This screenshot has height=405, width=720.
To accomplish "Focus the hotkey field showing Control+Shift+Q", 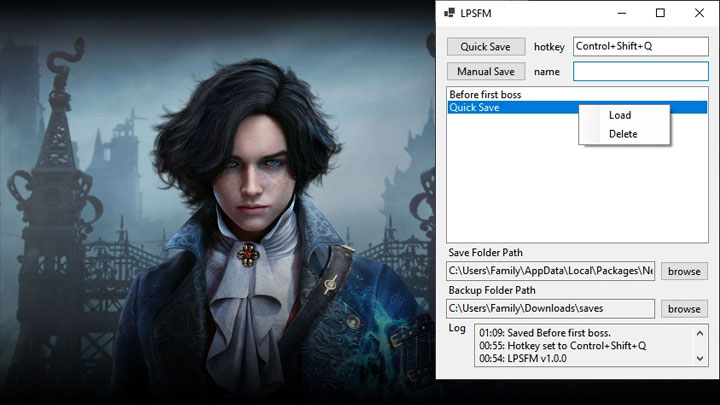I will (641, 46).
